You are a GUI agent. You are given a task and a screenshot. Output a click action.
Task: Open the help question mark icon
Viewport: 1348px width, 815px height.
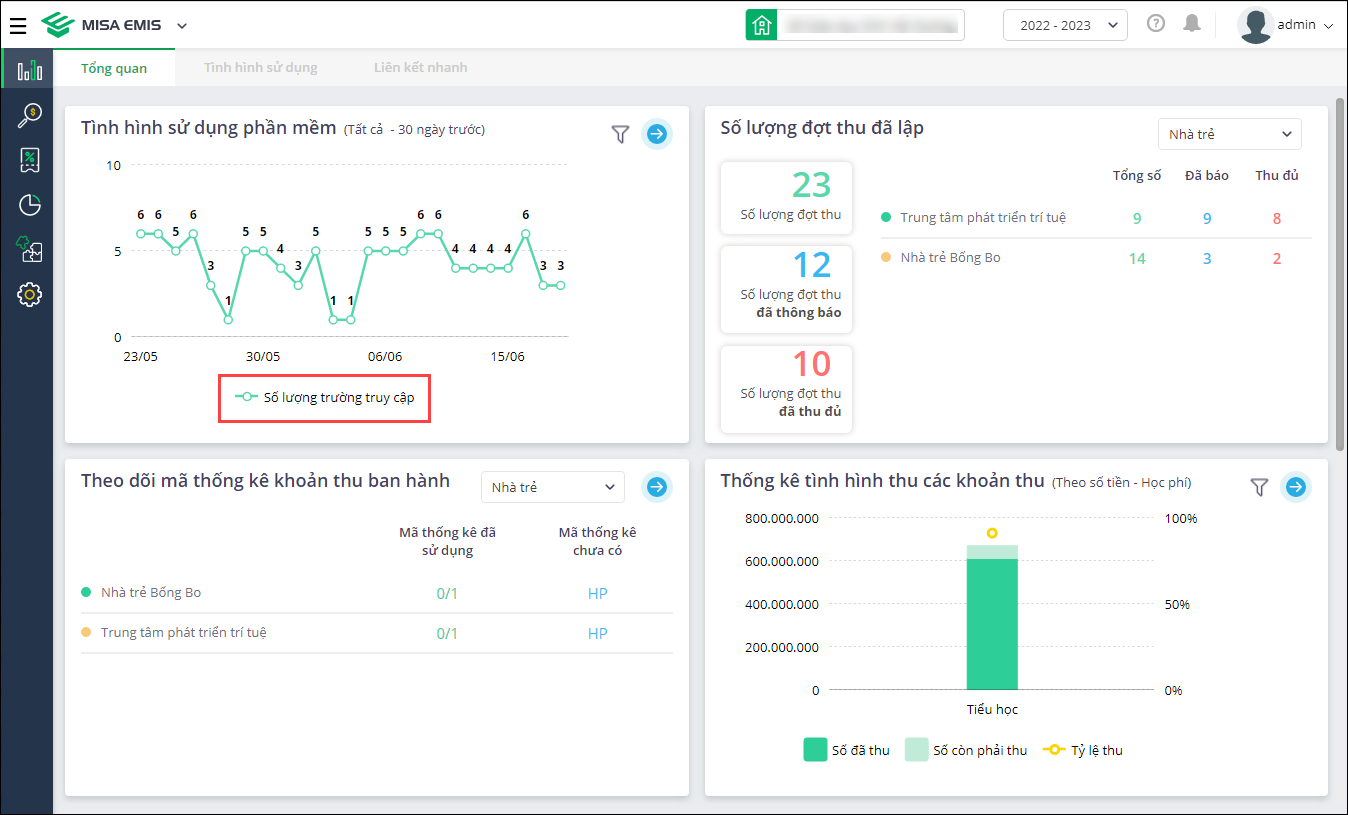coord(1156,24)
